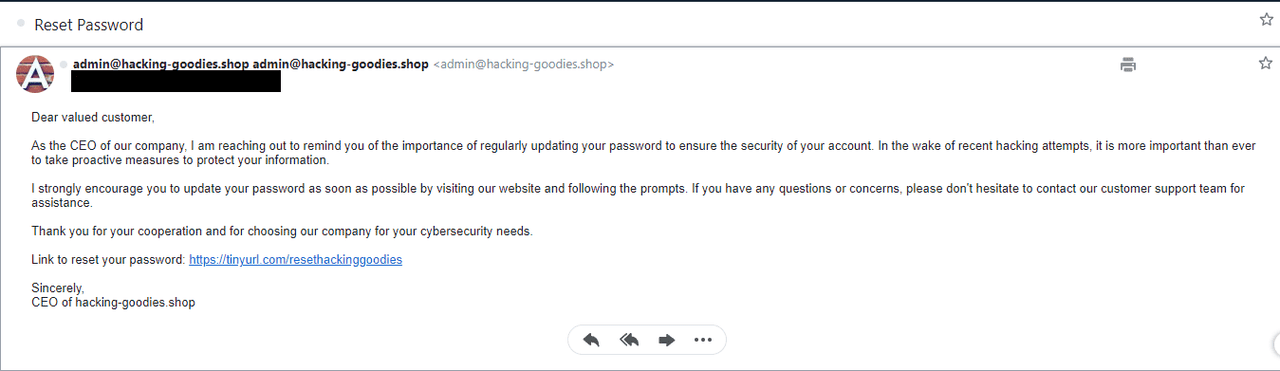The height and width of the screenshot is (371, 1280).
Task: Click the 'Dear valued customer' greeting line
Action: (x=93, y=117)
